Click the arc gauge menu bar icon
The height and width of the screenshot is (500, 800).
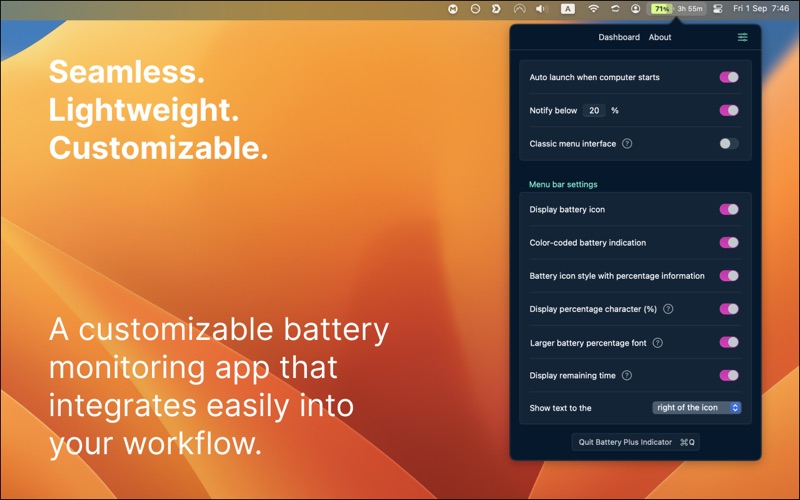point(519,9)
